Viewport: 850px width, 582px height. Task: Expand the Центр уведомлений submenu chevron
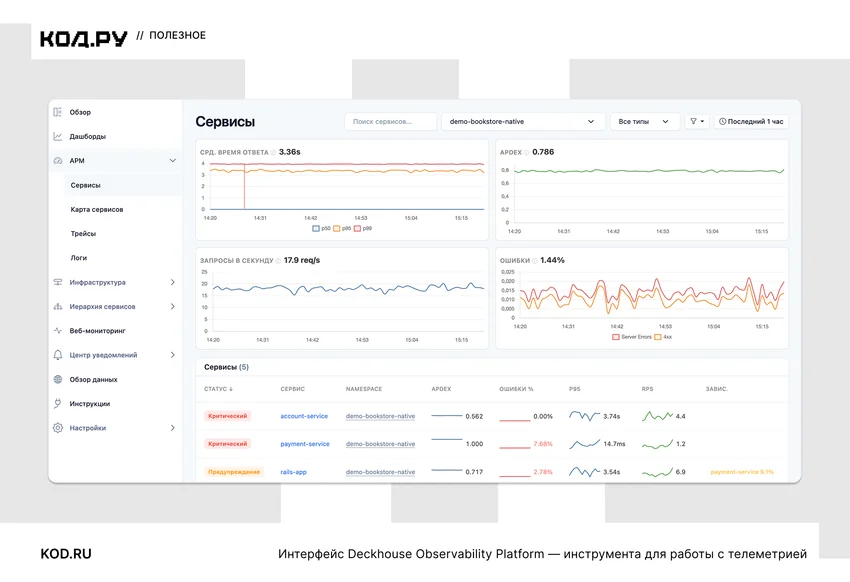pyautogui.click(x=172, y=355)
